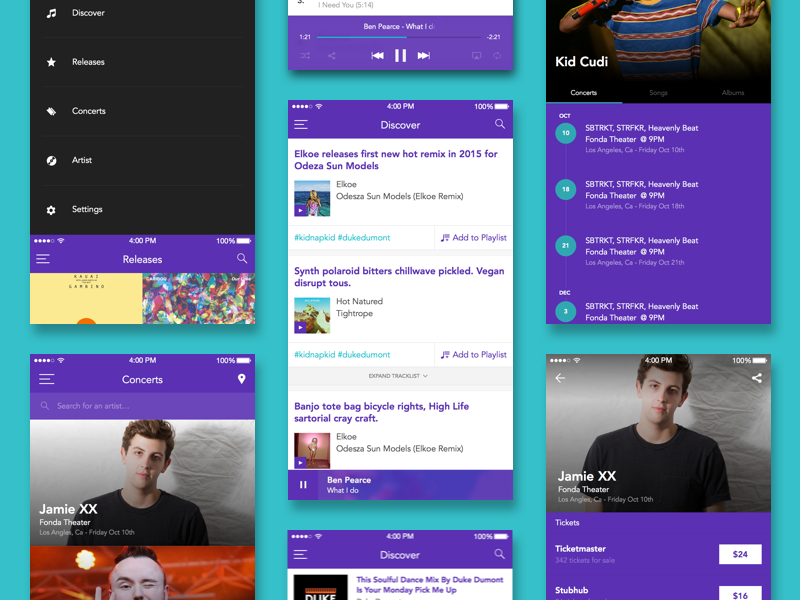Open Settings in the dark side menu
Screen dimensions: 800x600
pyautogui.click(x=87, y=209)
